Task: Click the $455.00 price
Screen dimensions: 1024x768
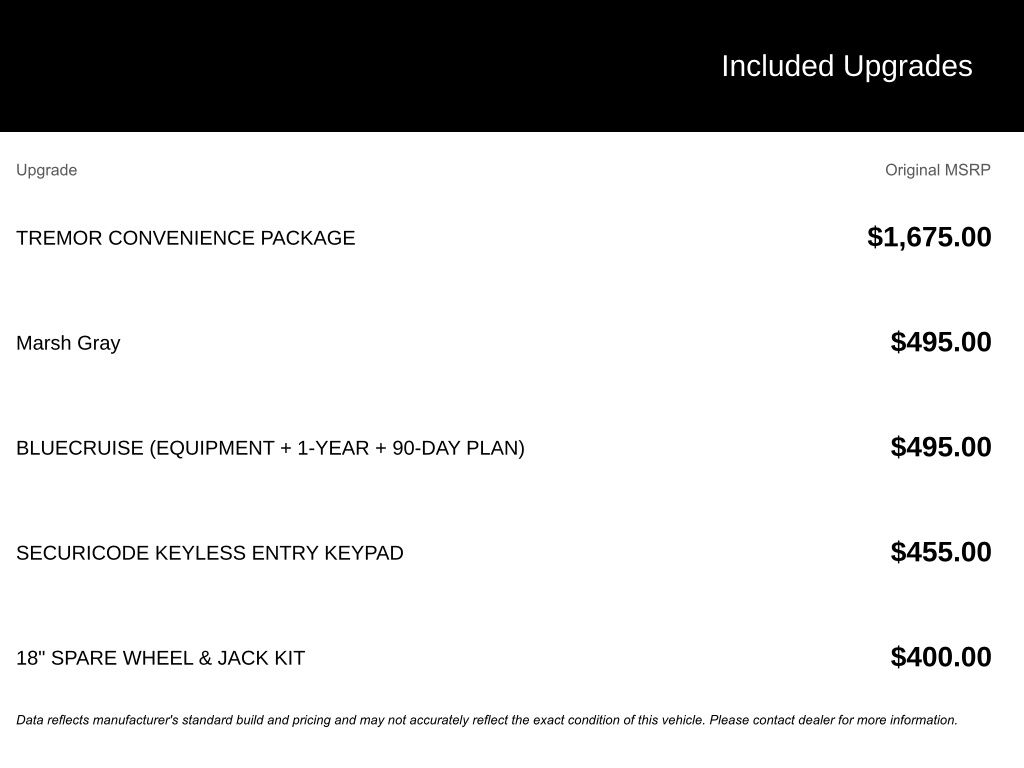Action: pyautogui.click(x=941, y=552)
